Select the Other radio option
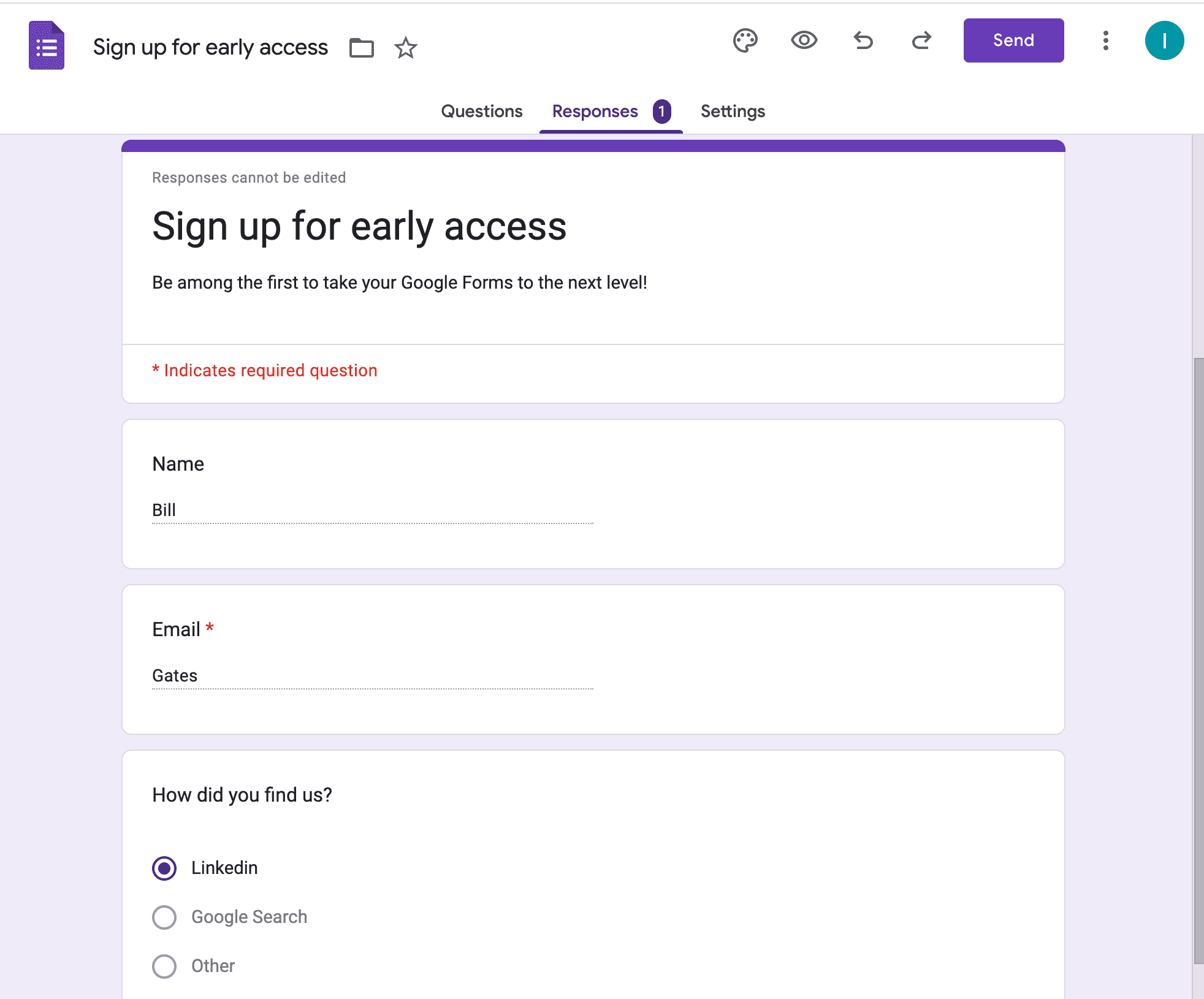Screen dimensions: 1204x999 (x=164, y=967)
